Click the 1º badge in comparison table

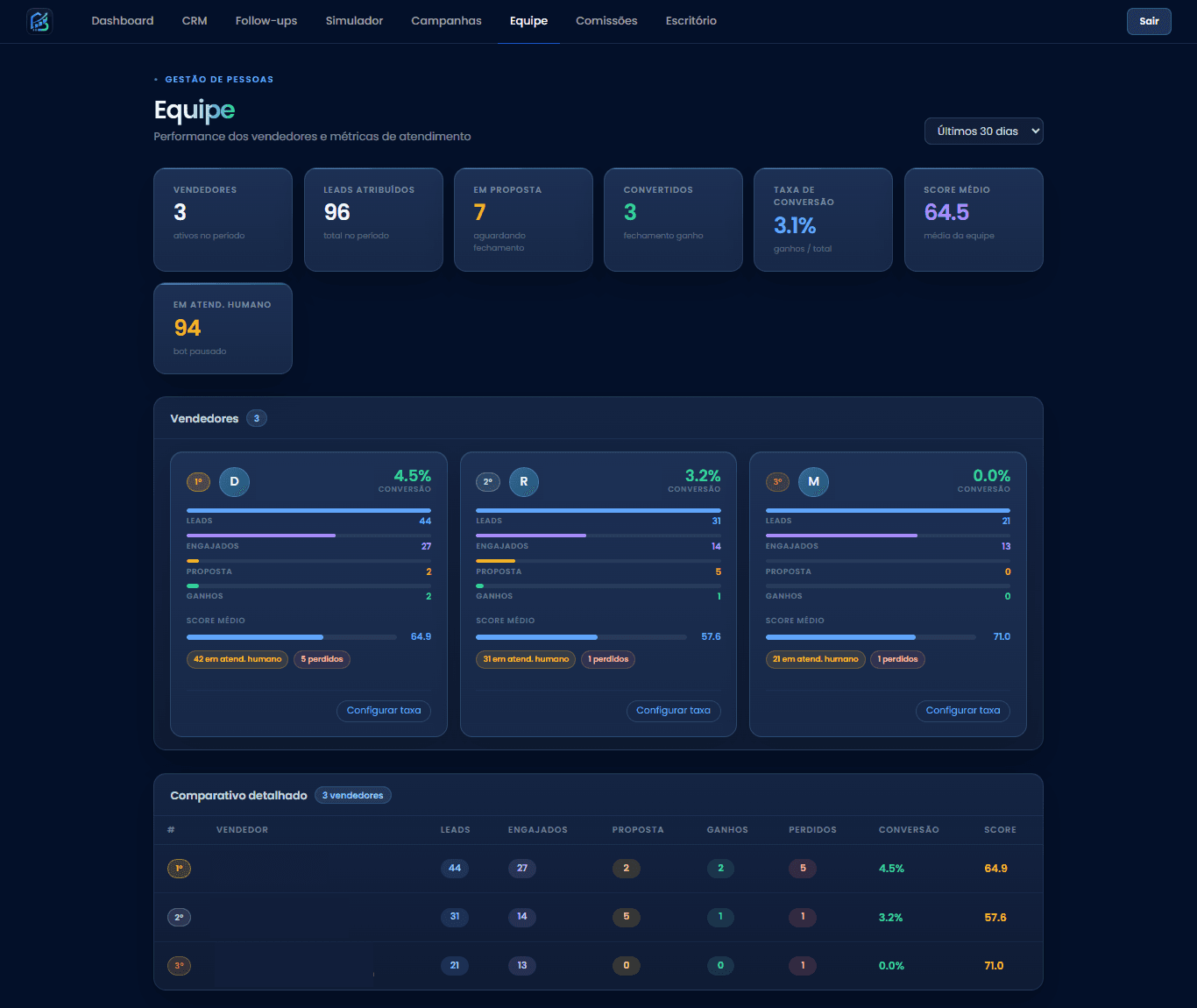tap(179, 869)
